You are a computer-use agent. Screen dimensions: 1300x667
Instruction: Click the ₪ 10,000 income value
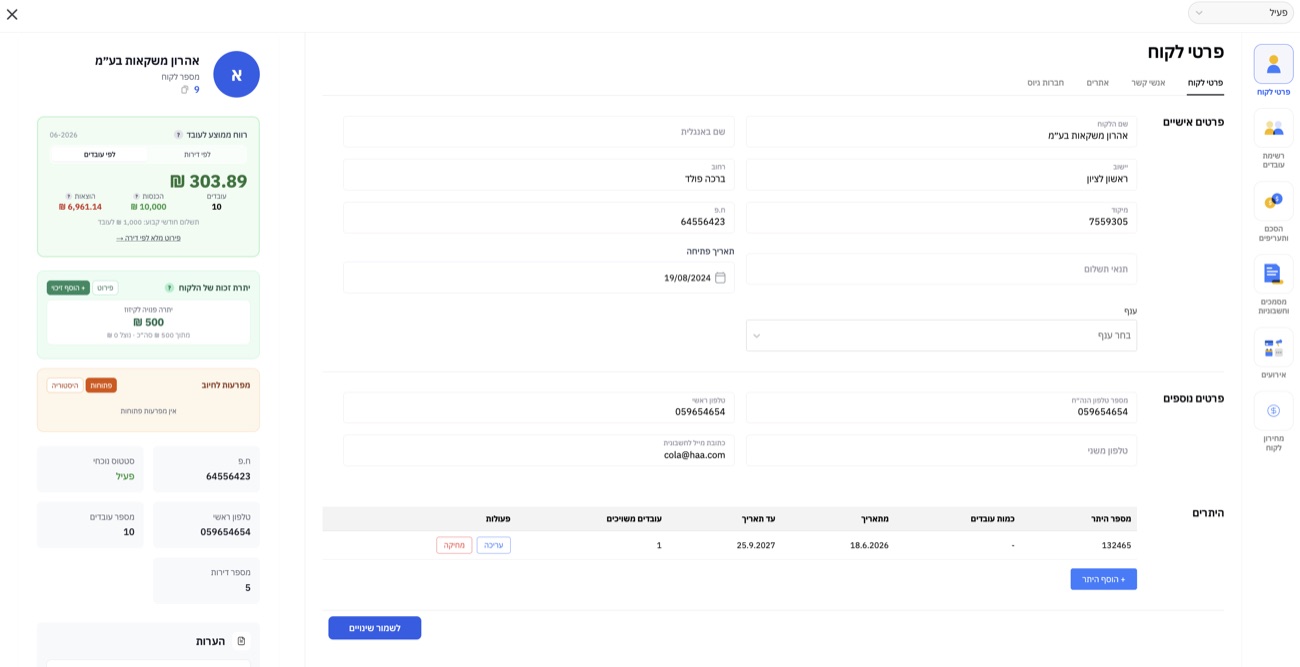[148, 207]
